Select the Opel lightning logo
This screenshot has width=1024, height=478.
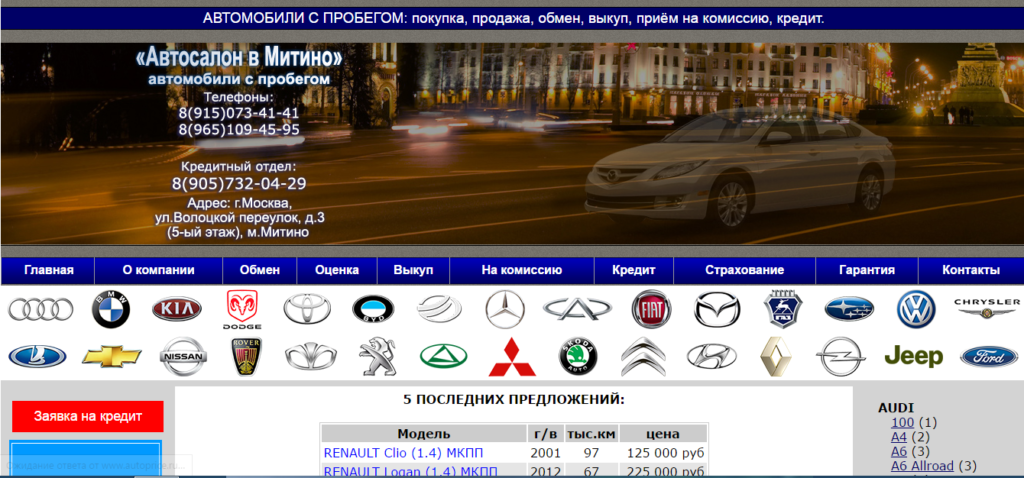pyautogui.click(x=841, y=357)
